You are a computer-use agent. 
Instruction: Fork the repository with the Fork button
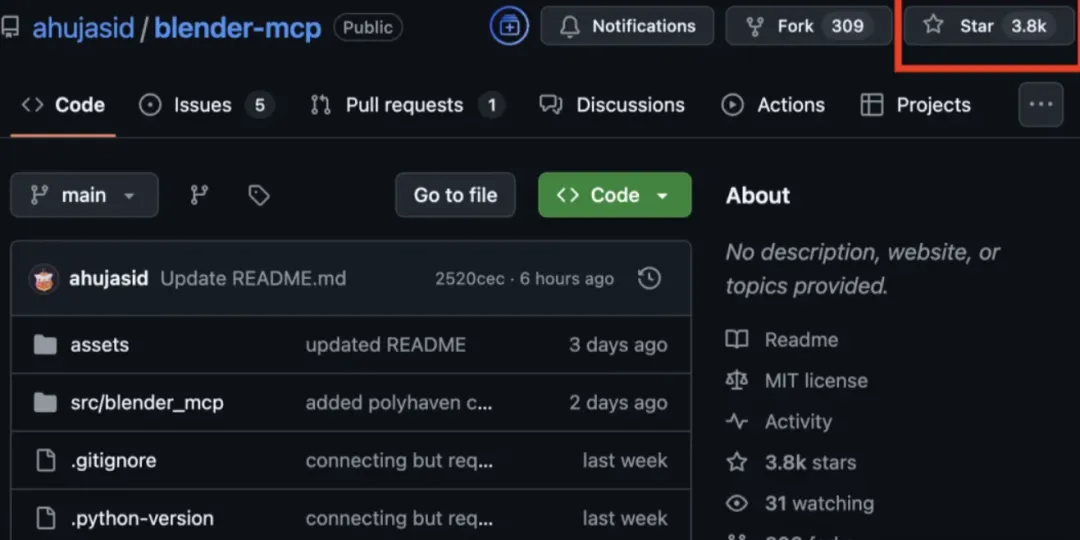point(809,26)
